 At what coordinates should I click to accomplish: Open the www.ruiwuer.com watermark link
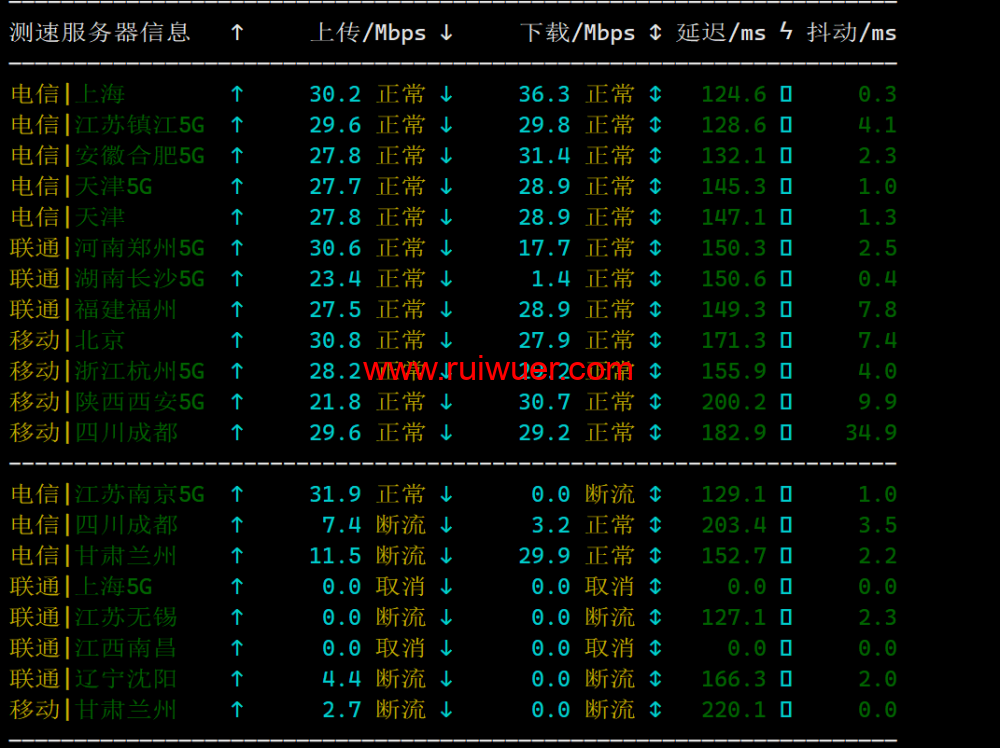[x=498, y=371]
